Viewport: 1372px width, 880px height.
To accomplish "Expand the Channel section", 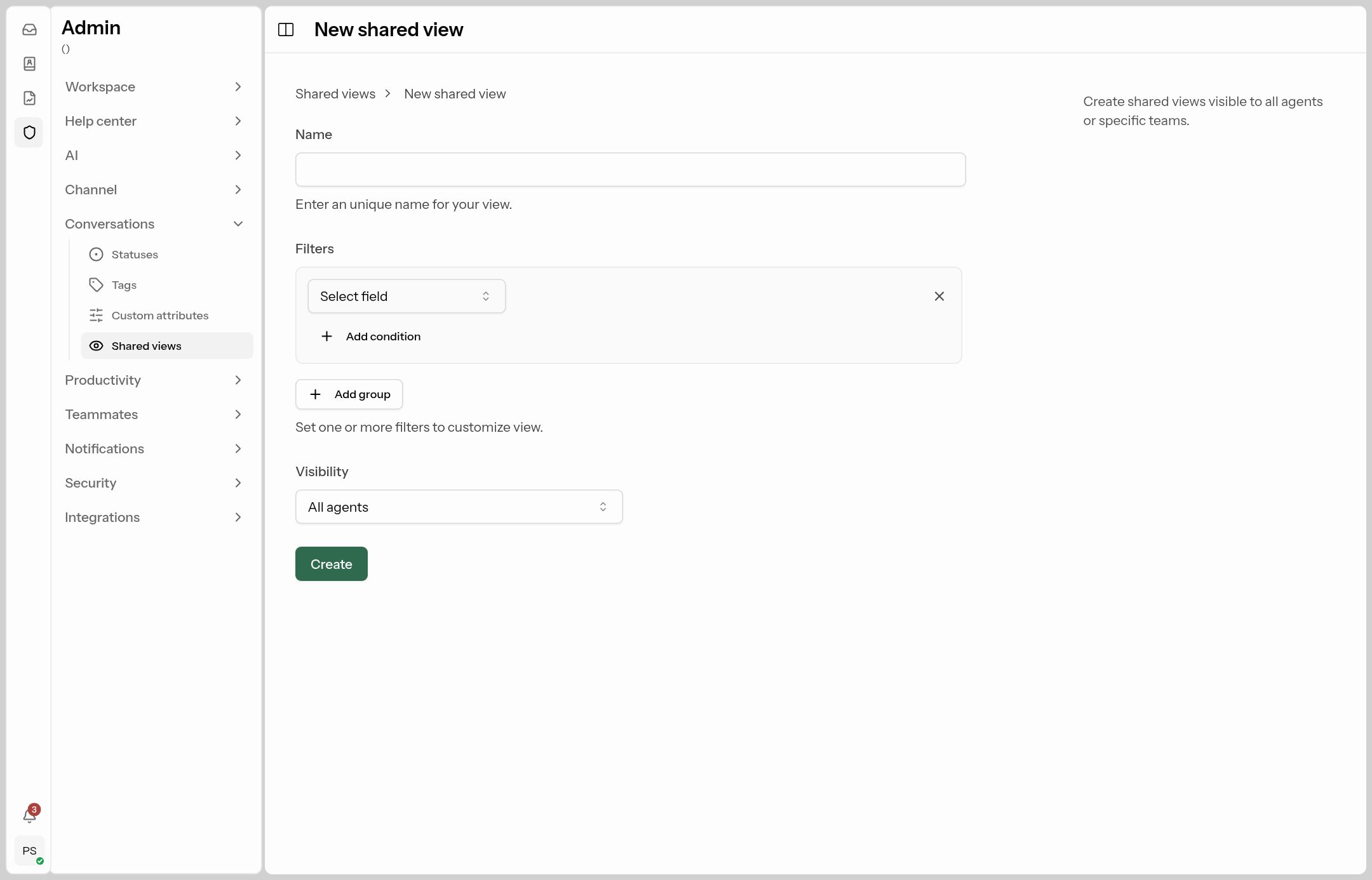I will point(154,189).
